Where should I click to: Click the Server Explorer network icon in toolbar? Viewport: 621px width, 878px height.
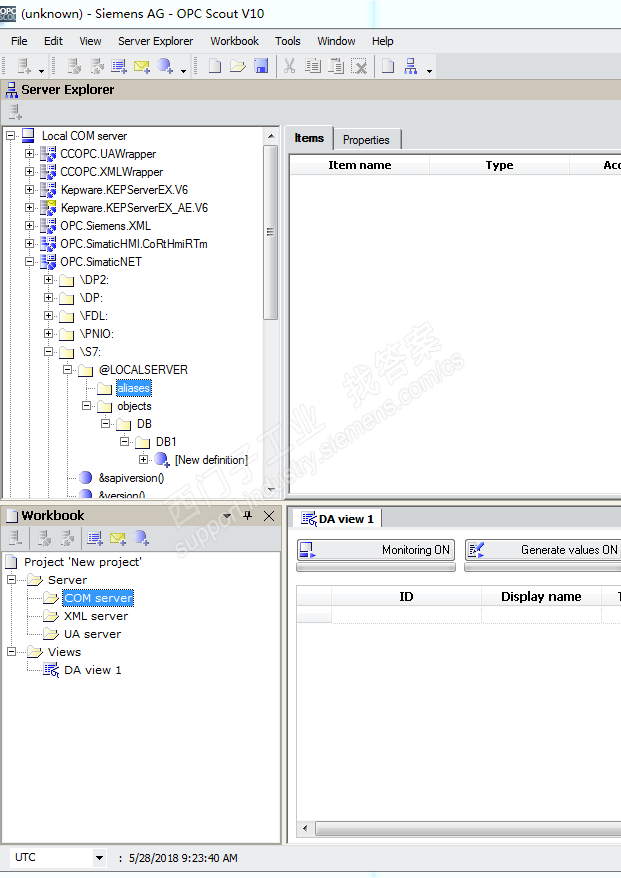[411, 66]
